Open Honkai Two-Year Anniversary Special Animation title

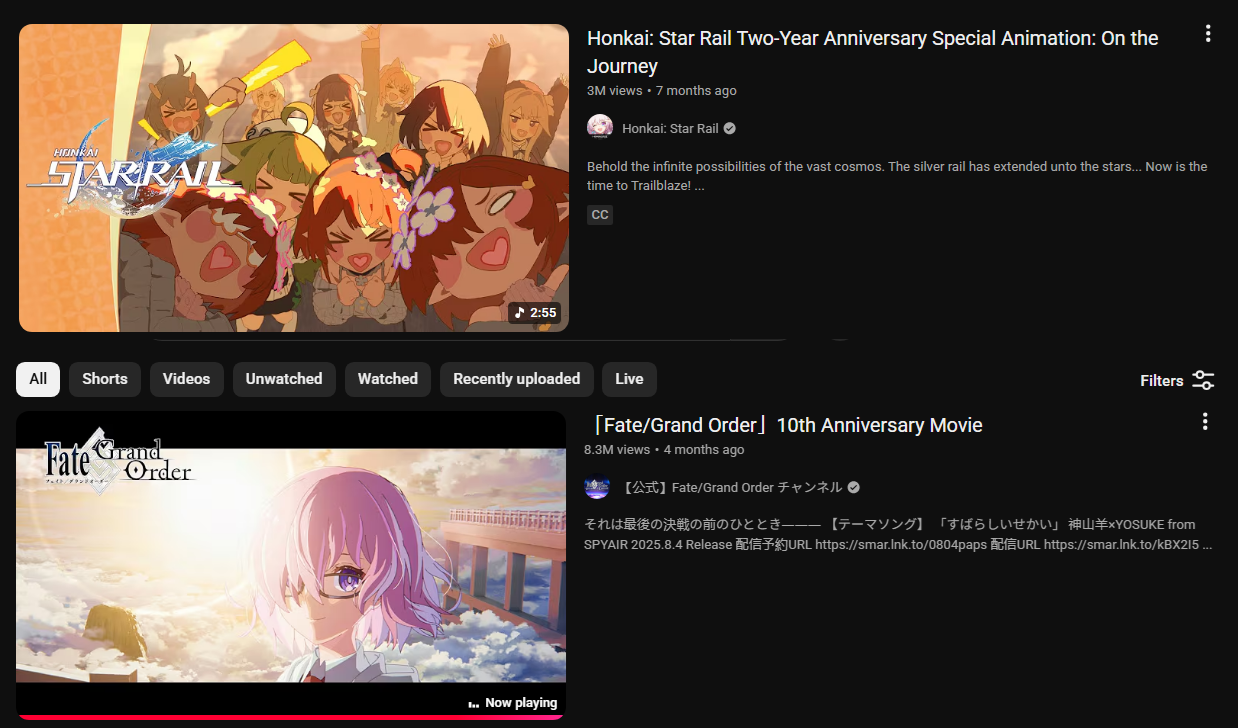pyautogui.click(x=873, y=52)
